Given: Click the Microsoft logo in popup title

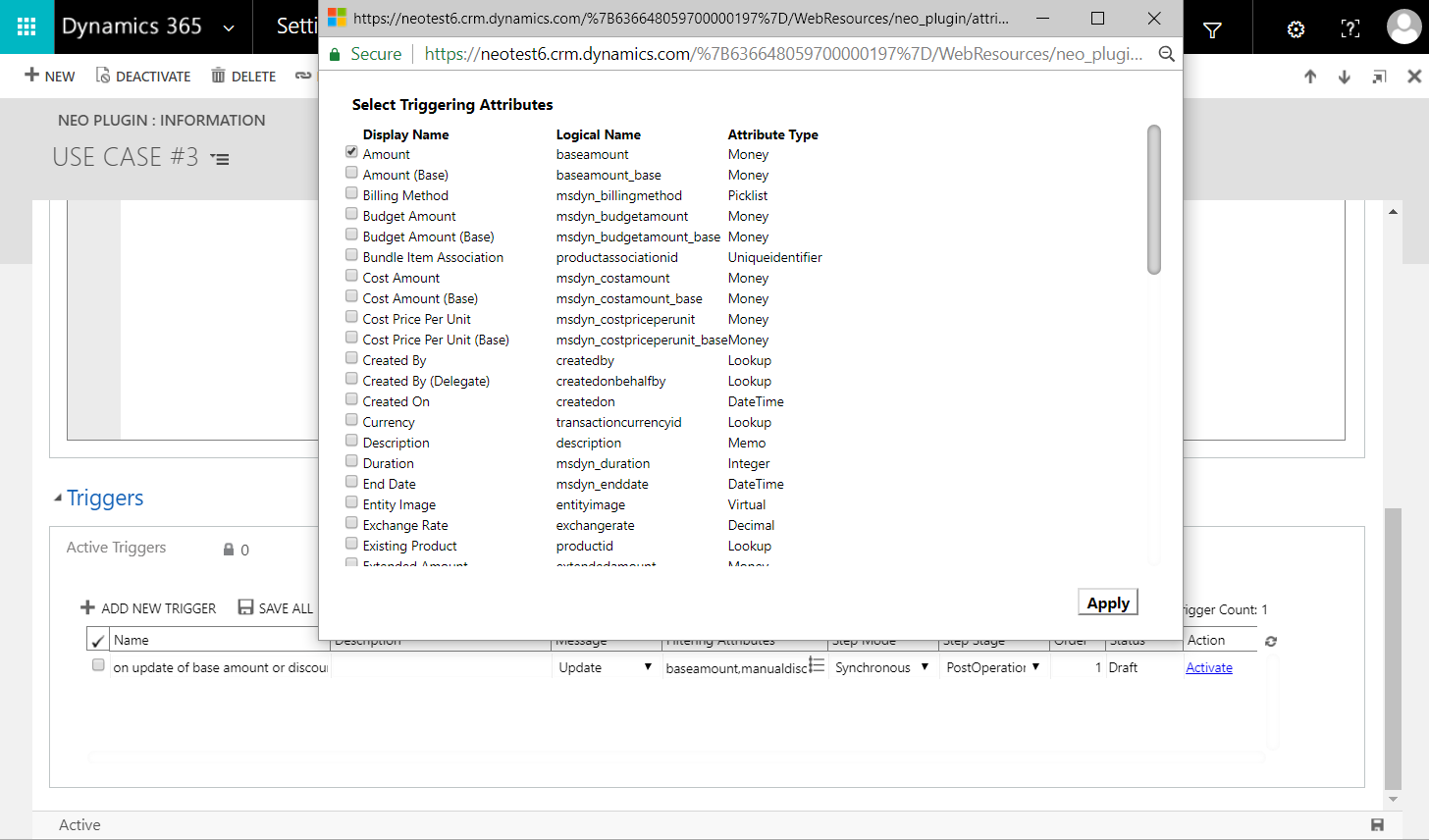Looking at the screenshot, I should click(337, 18).
